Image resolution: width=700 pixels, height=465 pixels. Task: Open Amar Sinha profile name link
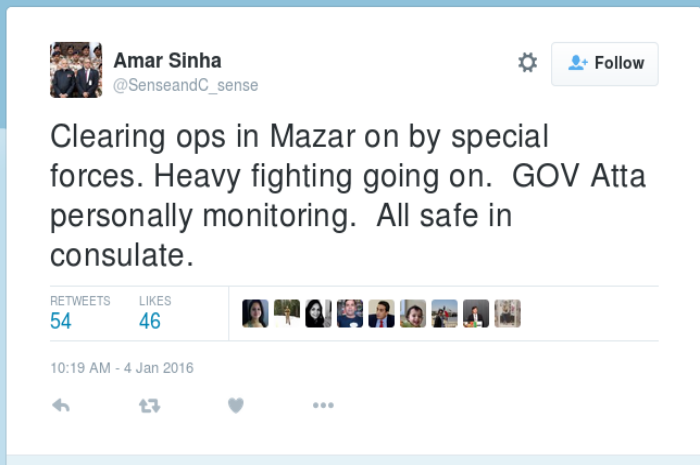click(167, 61)
